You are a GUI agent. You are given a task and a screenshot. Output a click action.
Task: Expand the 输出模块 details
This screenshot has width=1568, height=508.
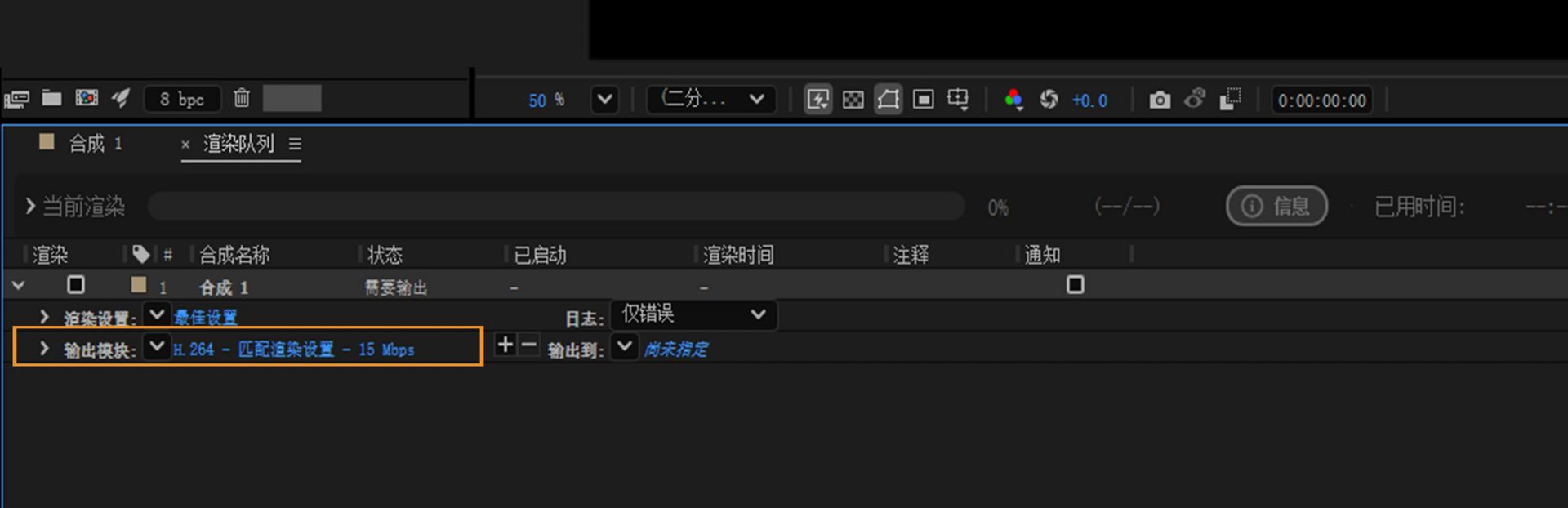45,349
